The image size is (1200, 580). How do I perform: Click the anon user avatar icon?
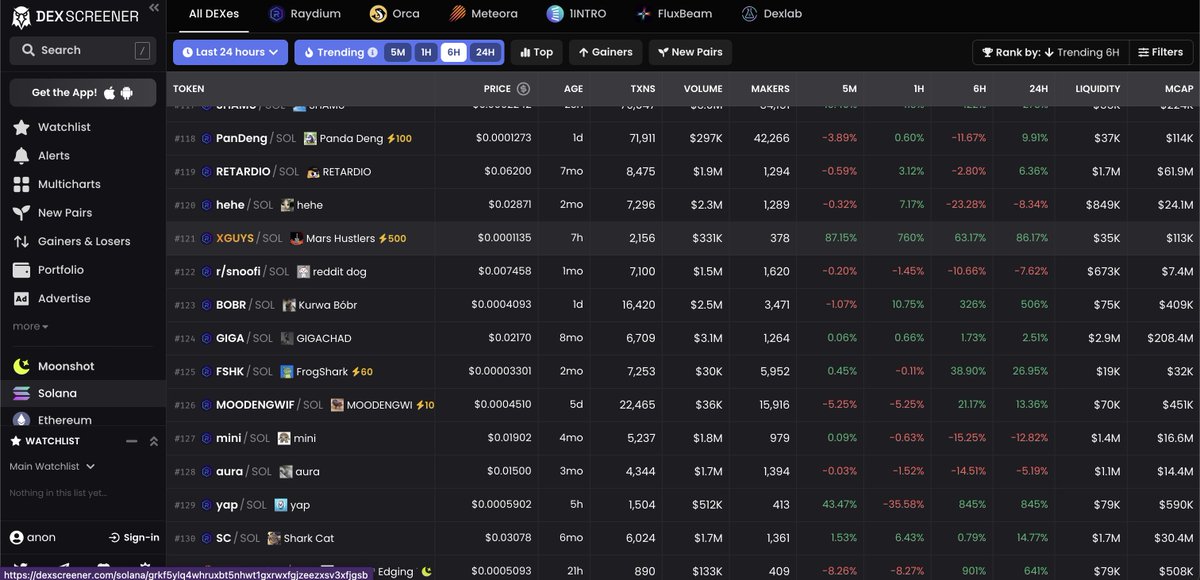coord(16,538)
